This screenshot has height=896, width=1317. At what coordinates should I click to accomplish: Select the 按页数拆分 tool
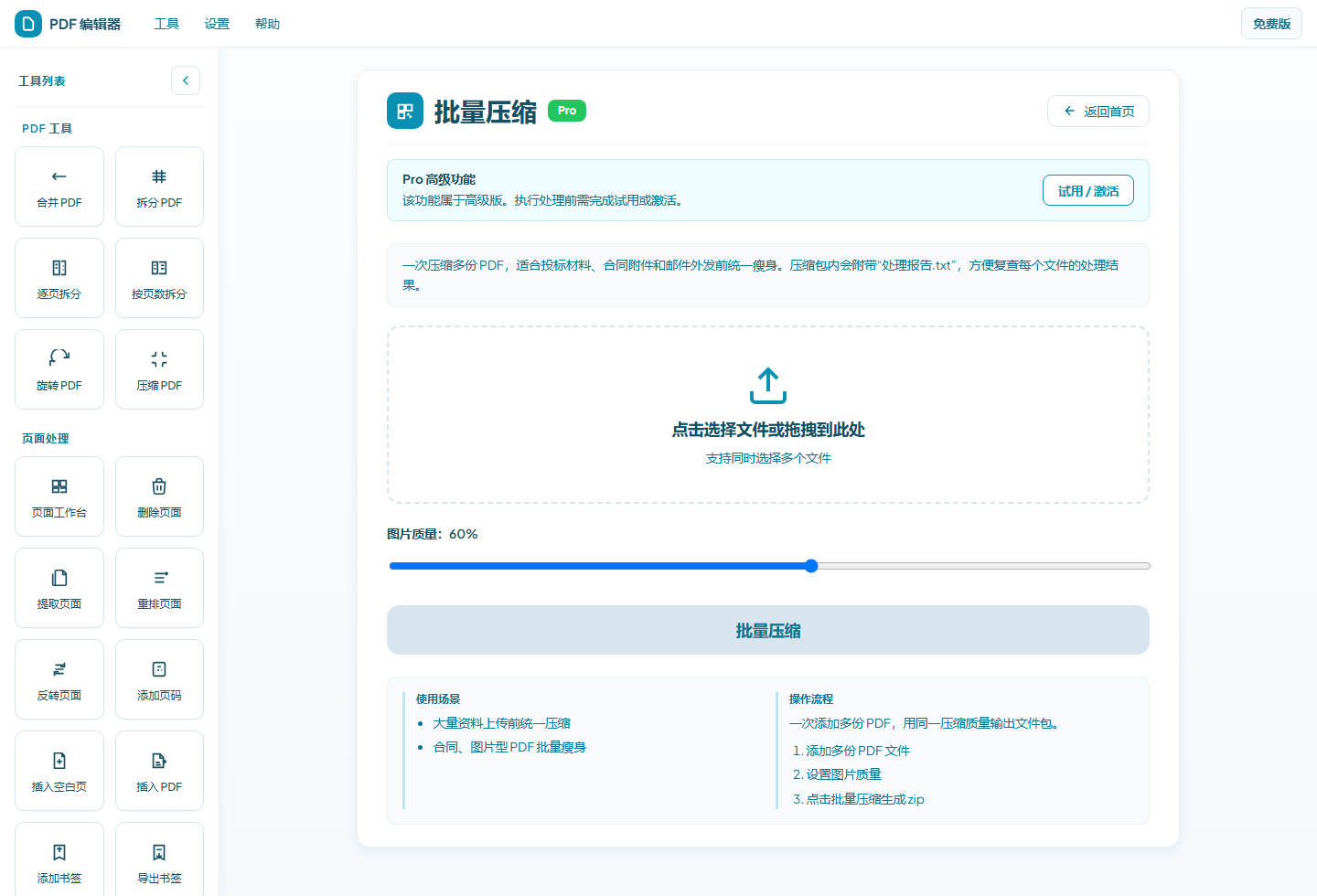coord(159,278)
